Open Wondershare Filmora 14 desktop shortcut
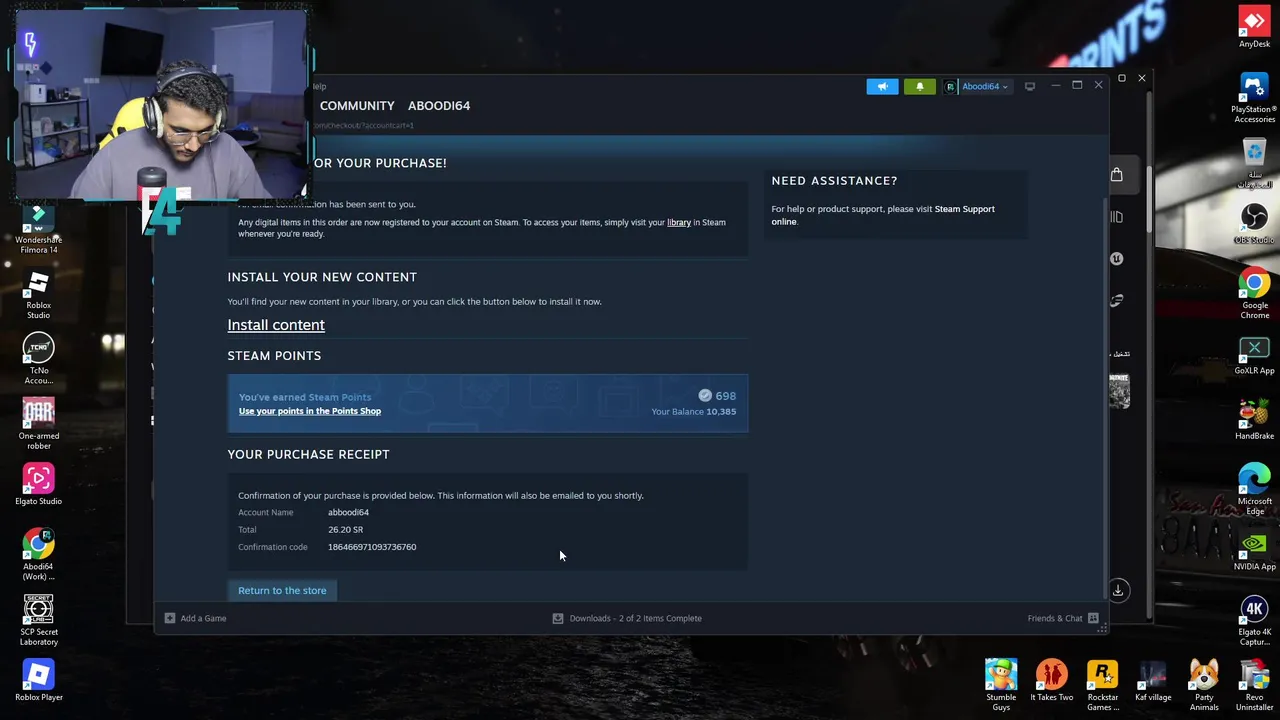 click(38, 229)
